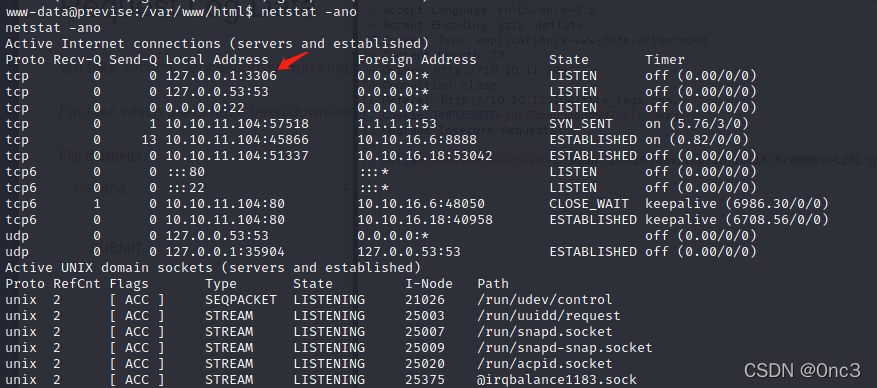Select the I-Node column header

tap(429, 284)
